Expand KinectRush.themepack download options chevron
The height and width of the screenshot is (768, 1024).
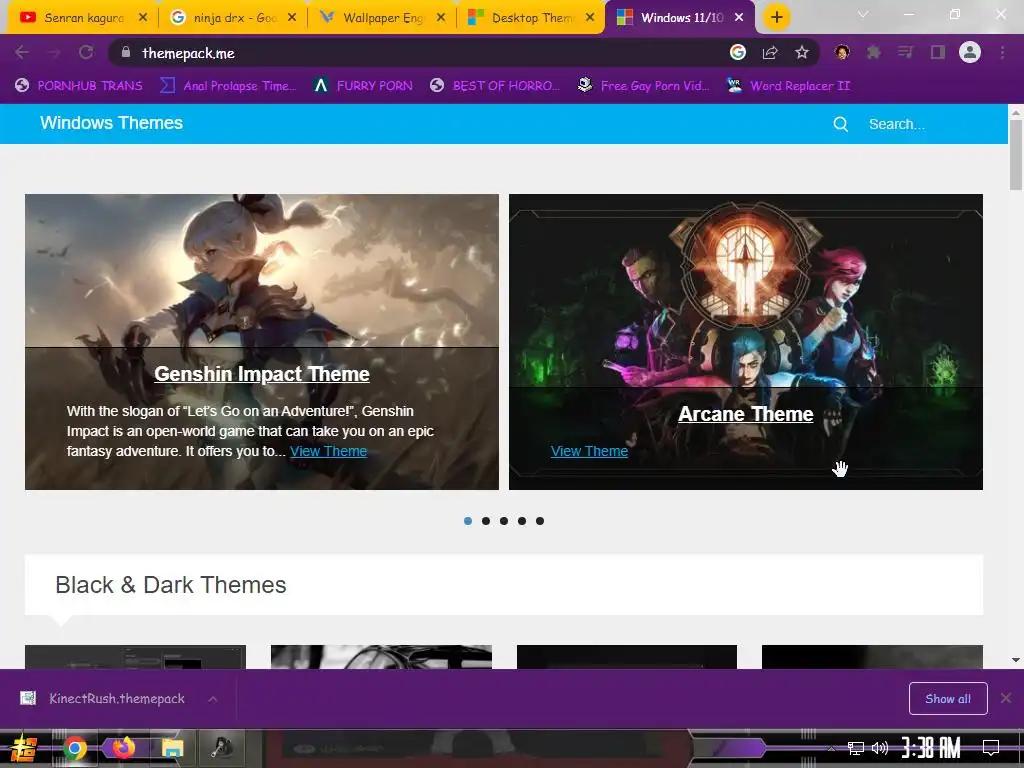pos(213,699)
